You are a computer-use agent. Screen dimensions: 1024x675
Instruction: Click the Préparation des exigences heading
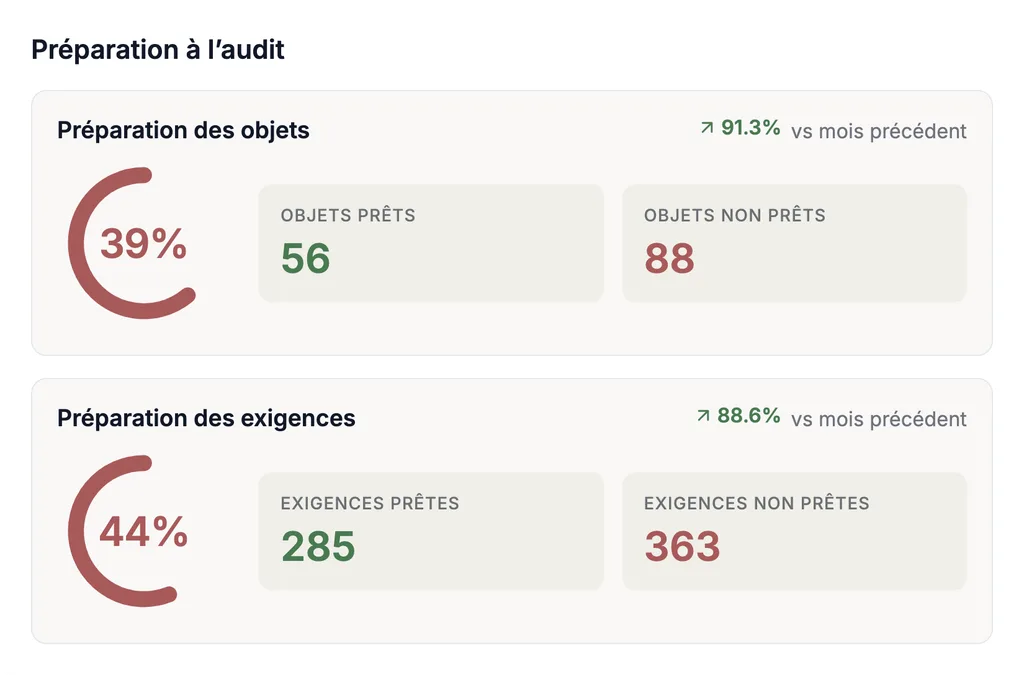[x=206, y=418]
